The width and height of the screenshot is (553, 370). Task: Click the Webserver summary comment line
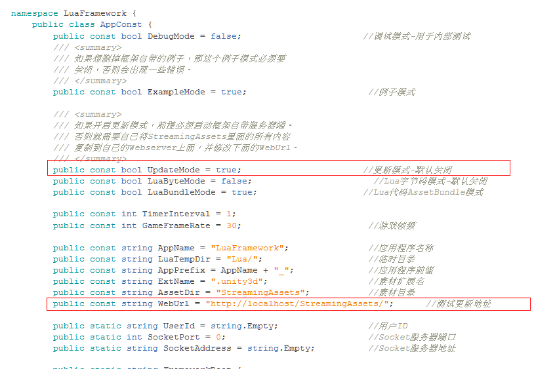(x=175, y=147)
